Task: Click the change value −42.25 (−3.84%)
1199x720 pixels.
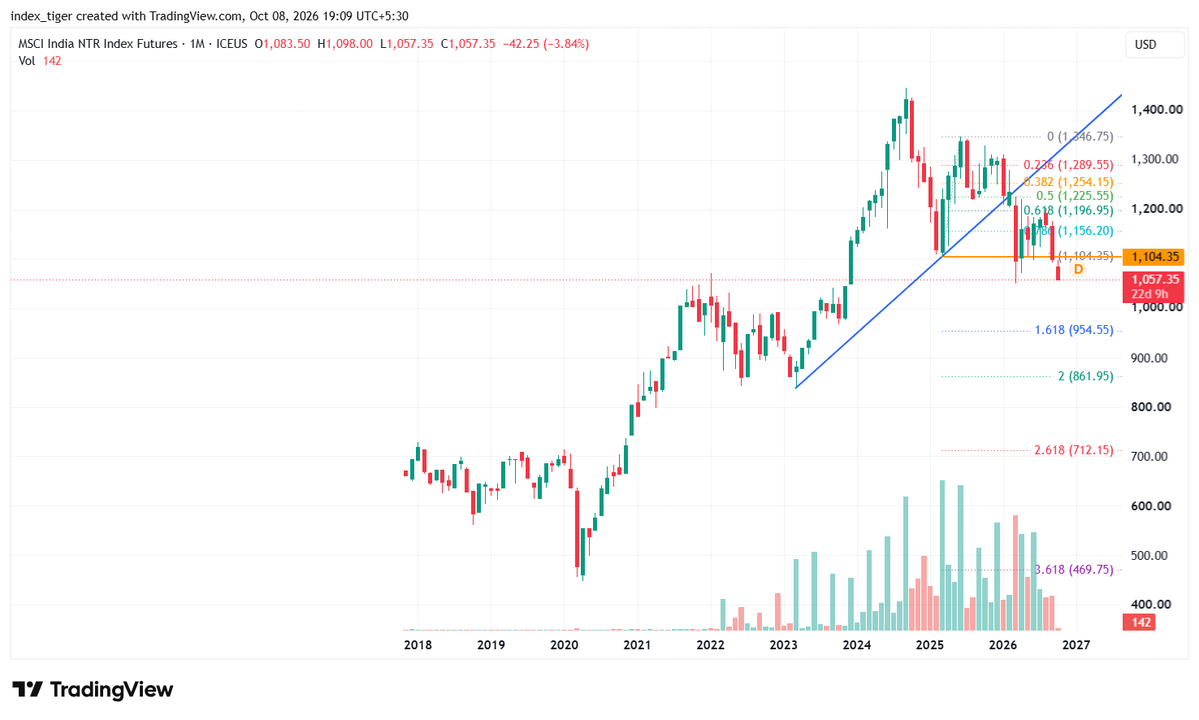Action: click(x=545, y=44)
